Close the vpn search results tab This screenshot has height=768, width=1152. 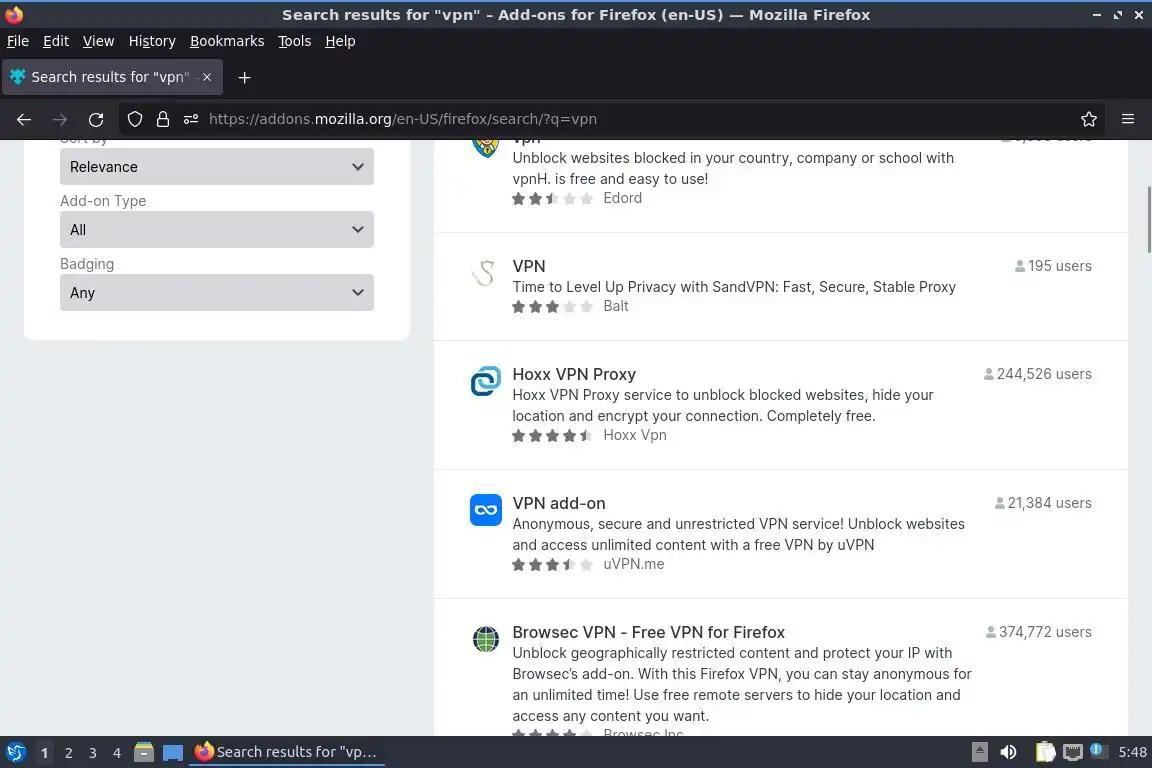coord(207,77)
